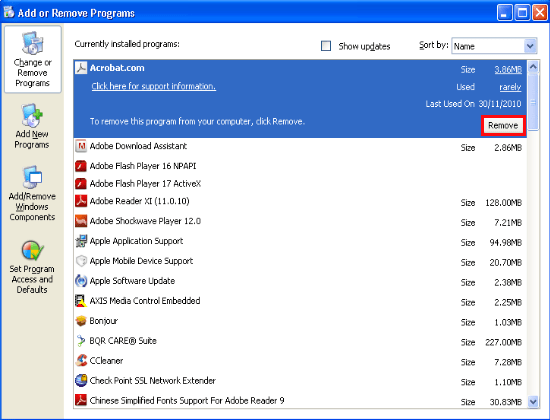550x420 pixels.
Task: Click the 128.00MB size value
Action: [x=504, y=203]
